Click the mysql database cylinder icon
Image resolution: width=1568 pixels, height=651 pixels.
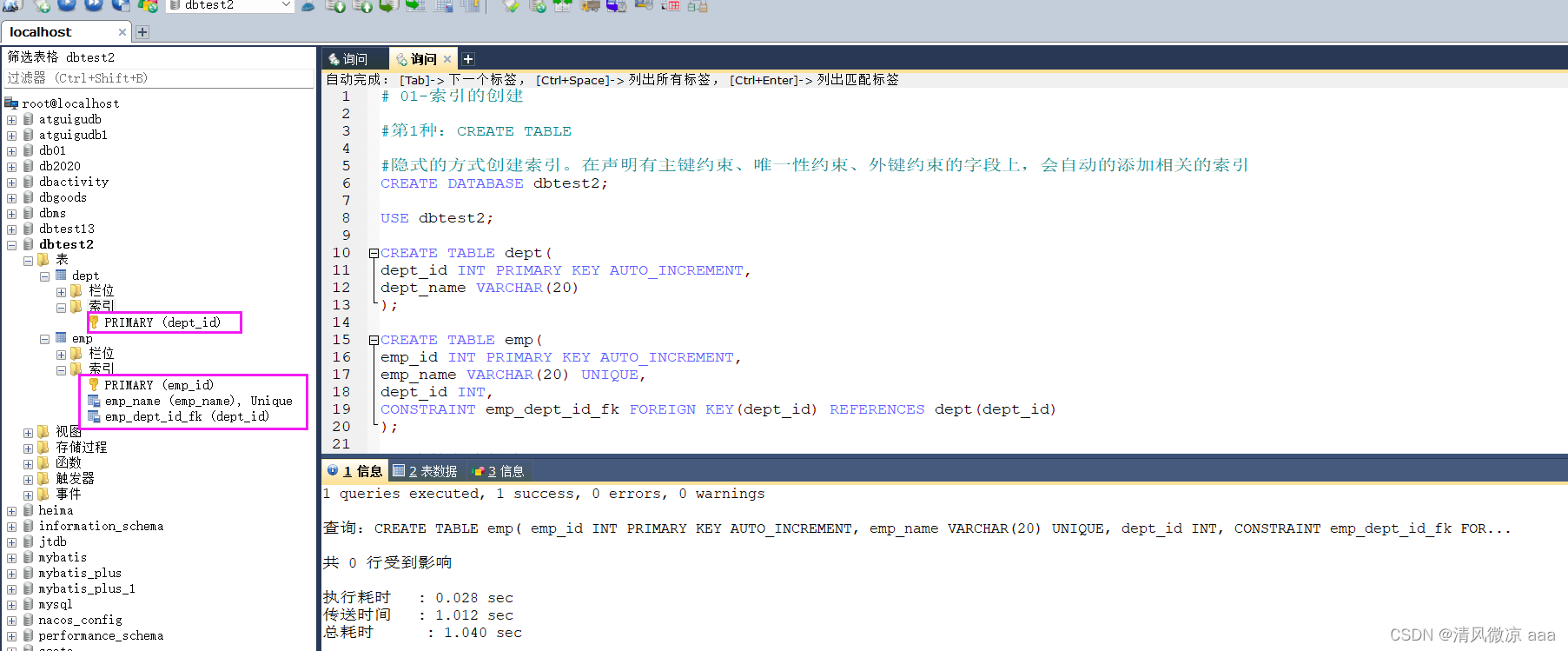[x=29, y=604]
